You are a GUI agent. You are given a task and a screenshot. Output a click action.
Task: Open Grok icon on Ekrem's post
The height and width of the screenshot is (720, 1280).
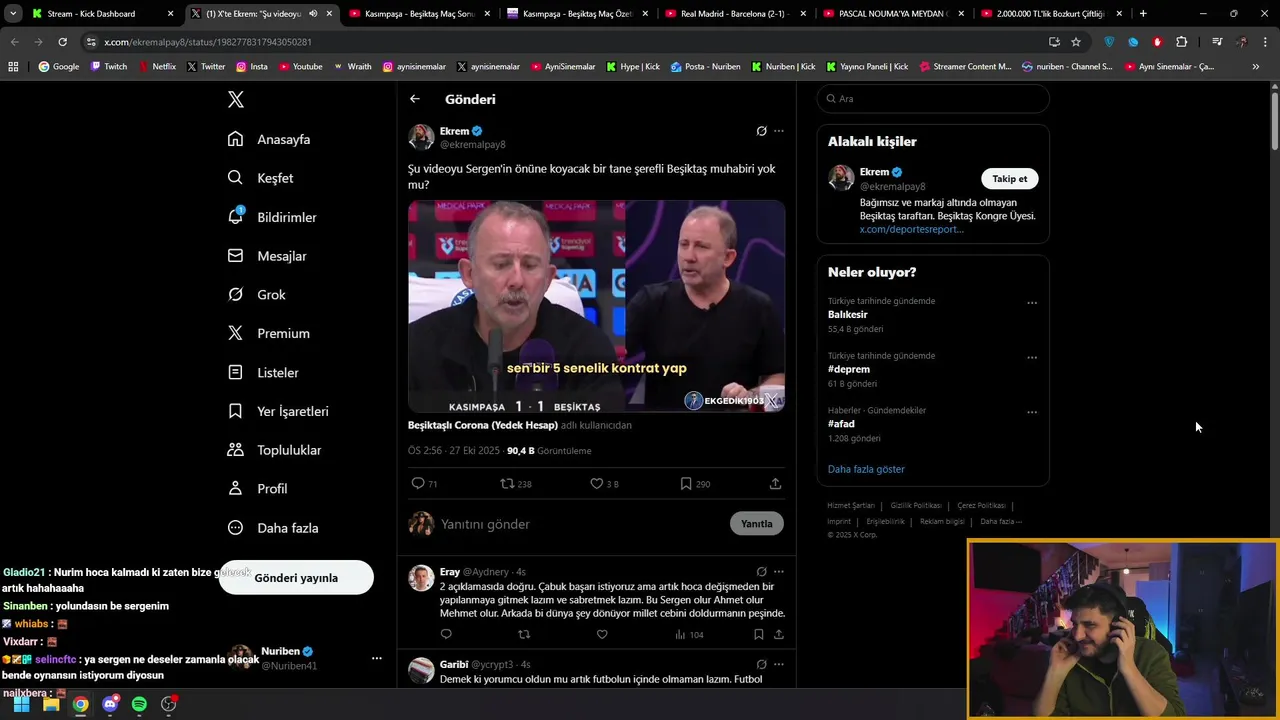[761, 131]
